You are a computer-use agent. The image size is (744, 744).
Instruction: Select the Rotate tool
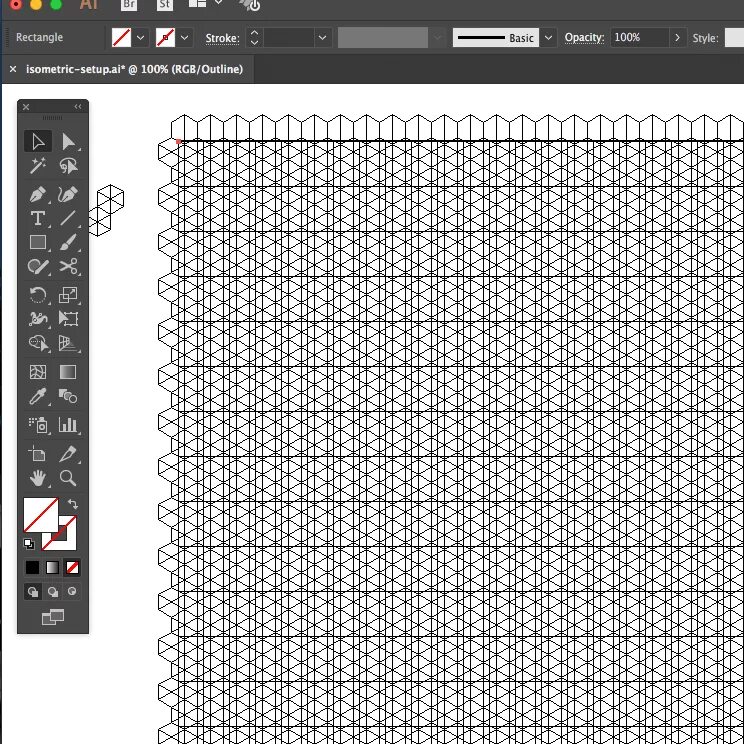pos(37,295)
